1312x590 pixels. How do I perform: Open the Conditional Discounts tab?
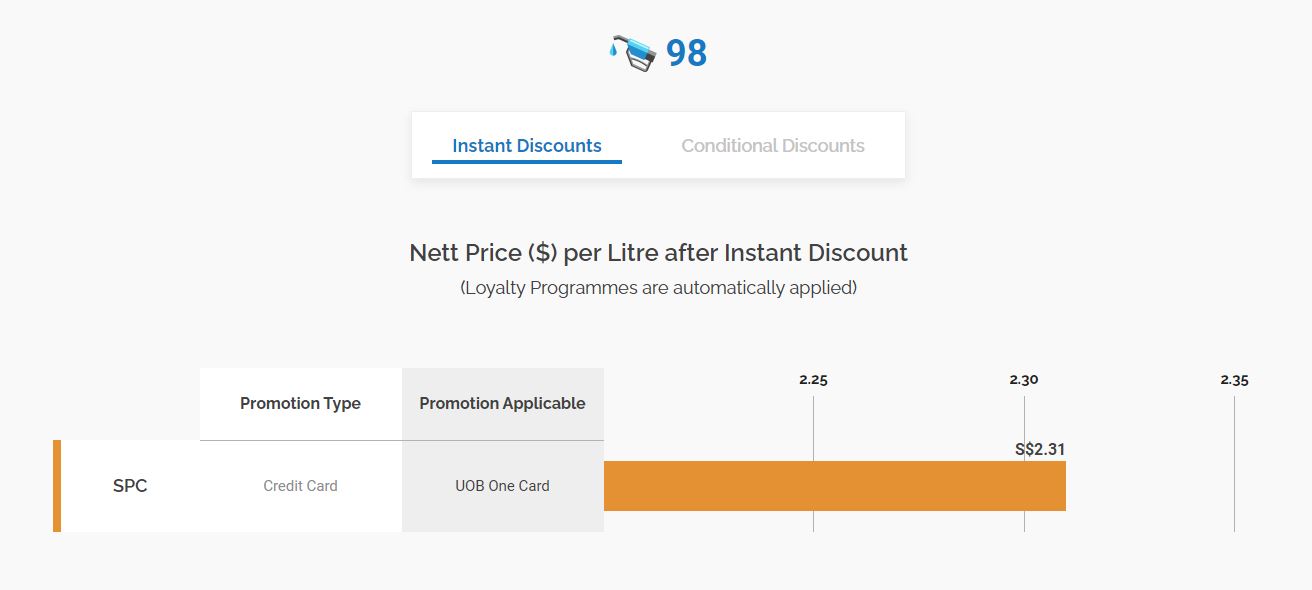pos(773,146)
